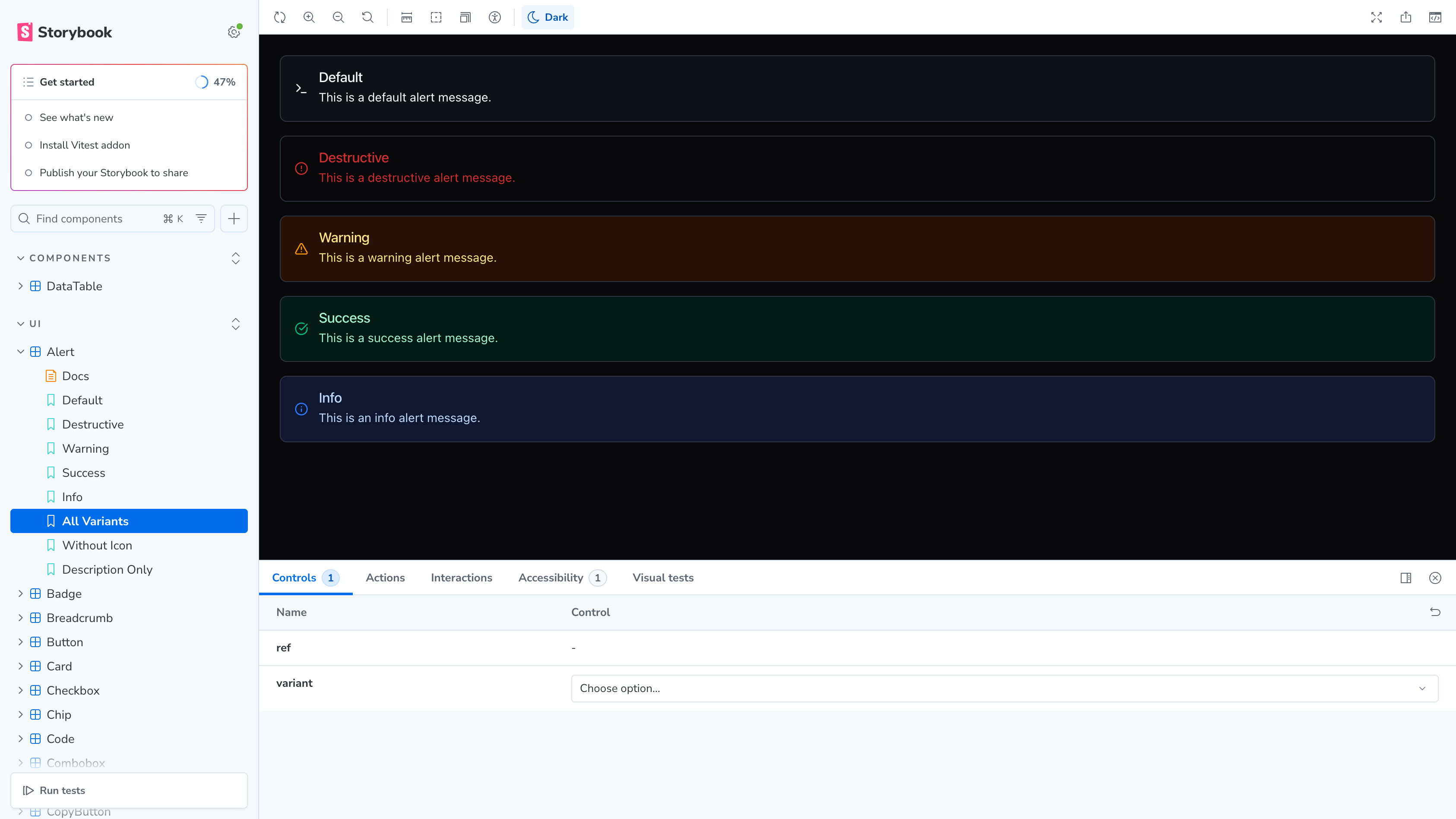This screenshot has width=1456, height=819.
Task: Click the zoom out magnifier icon
Action: tap(338, 17)
